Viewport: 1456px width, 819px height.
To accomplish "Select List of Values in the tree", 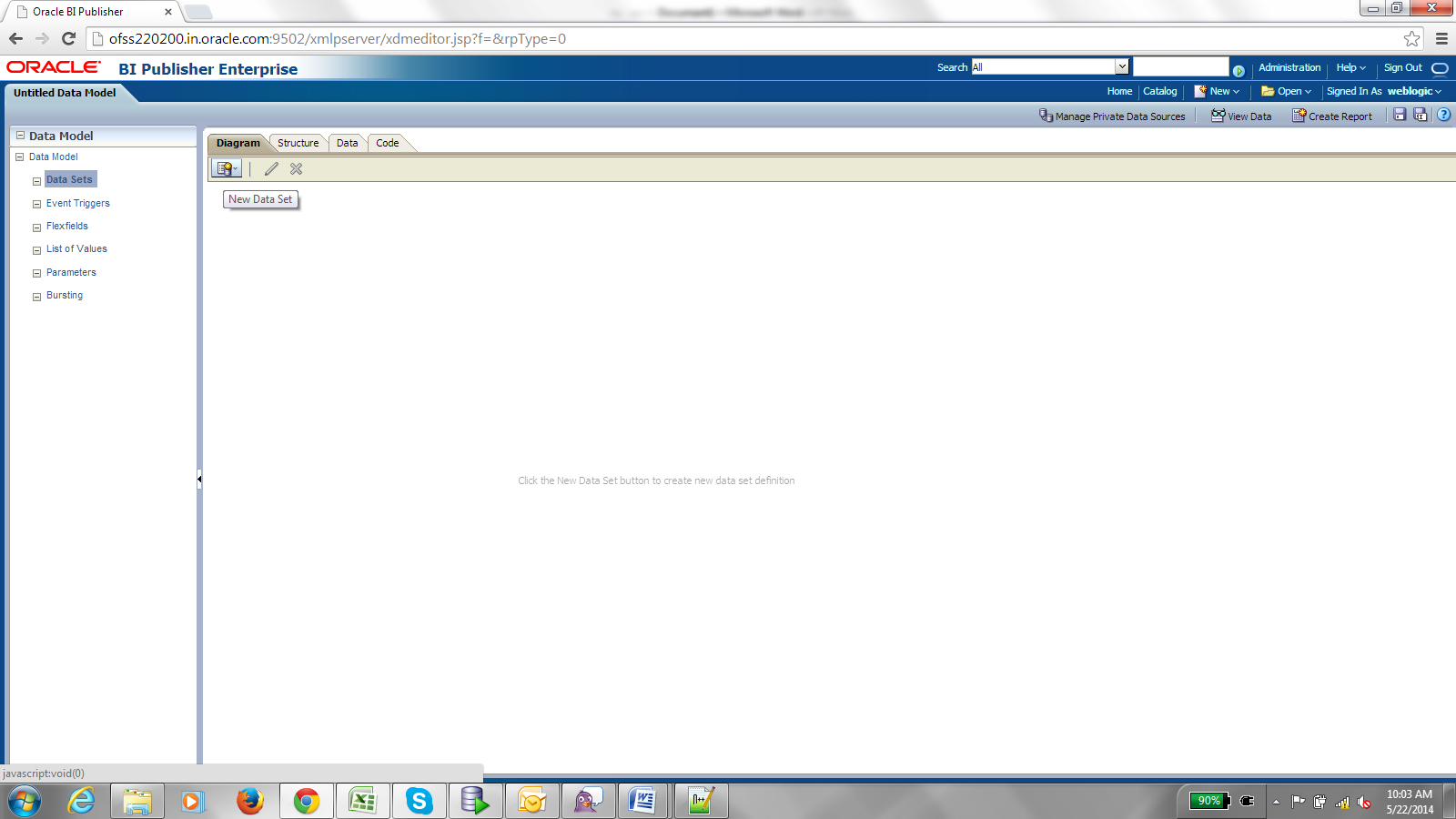I will coord(76,248).
